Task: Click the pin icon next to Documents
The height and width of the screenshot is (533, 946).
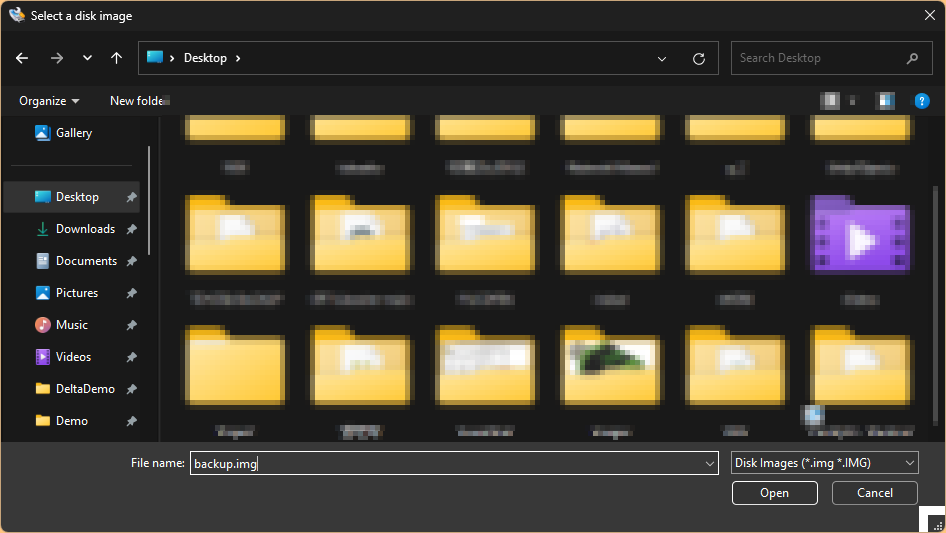Action: coord(131,261)
